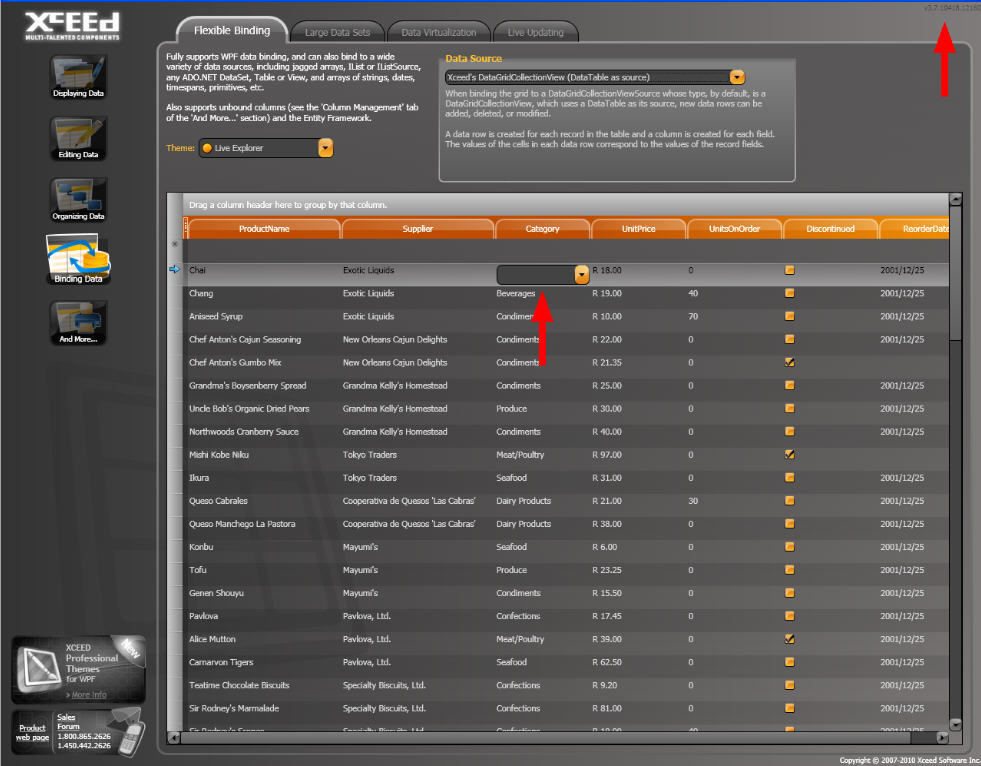The width and height of the screenshot is (981, 766).
Task: Uncheck Discontinued for Mishi Kobe Niku
Action: coord(789,454)
